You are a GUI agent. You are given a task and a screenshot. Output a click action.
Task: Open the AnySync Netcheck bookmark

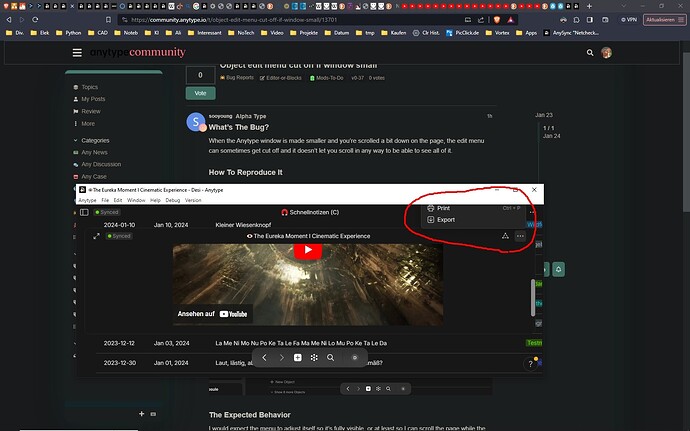click(x=571, y=33)
